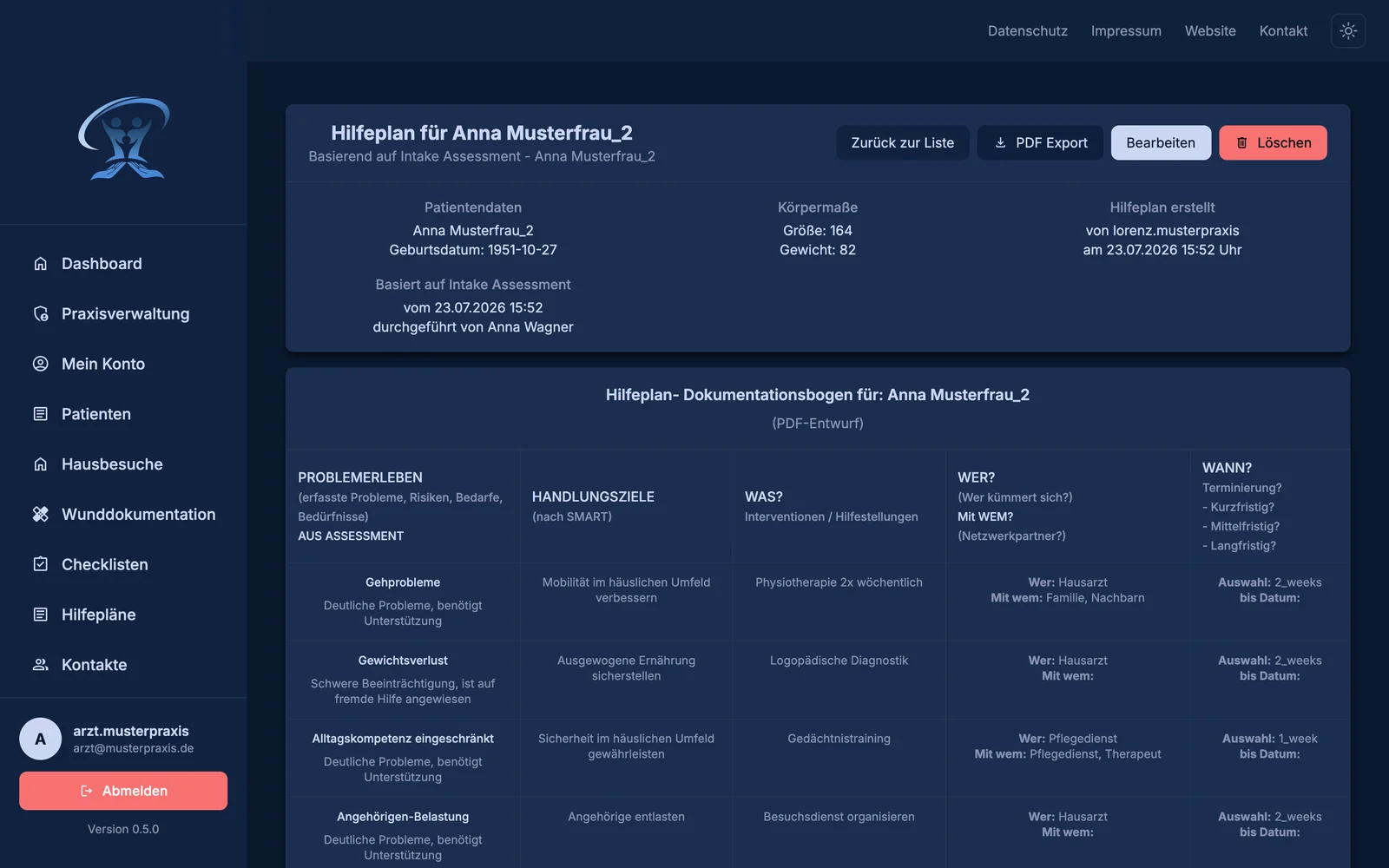Click Zurück zur Liste button
This screenshot has height=868, width=1389.
pyautogui.click(x=903, y=142)
